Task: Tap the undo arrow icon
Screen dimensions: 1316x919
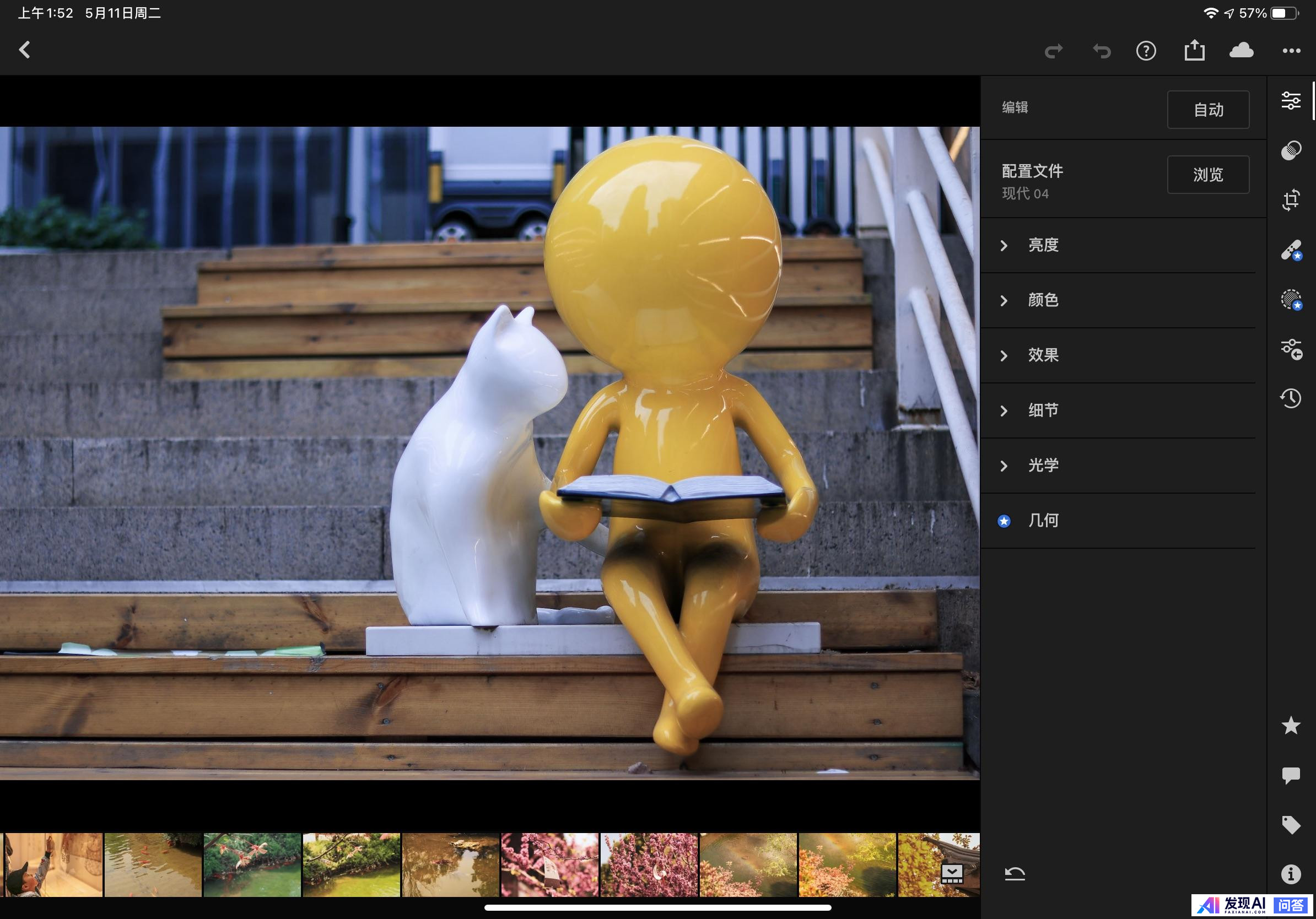Action: pyautogui.click(x=1101, y=51)
